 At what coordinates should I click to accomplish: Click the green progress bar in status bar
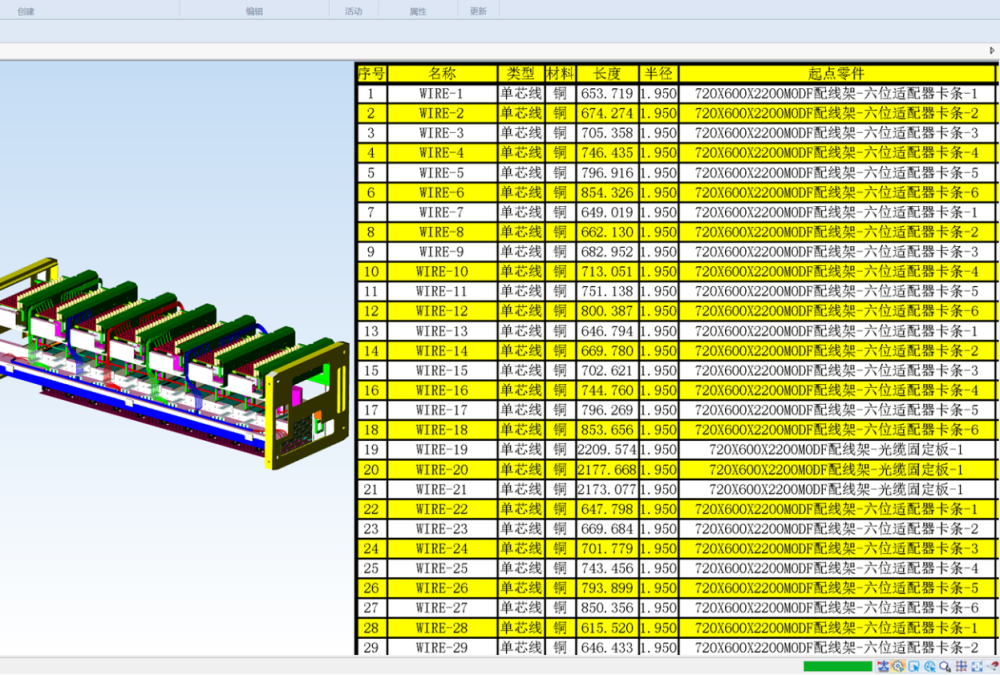tap(837, 666)
